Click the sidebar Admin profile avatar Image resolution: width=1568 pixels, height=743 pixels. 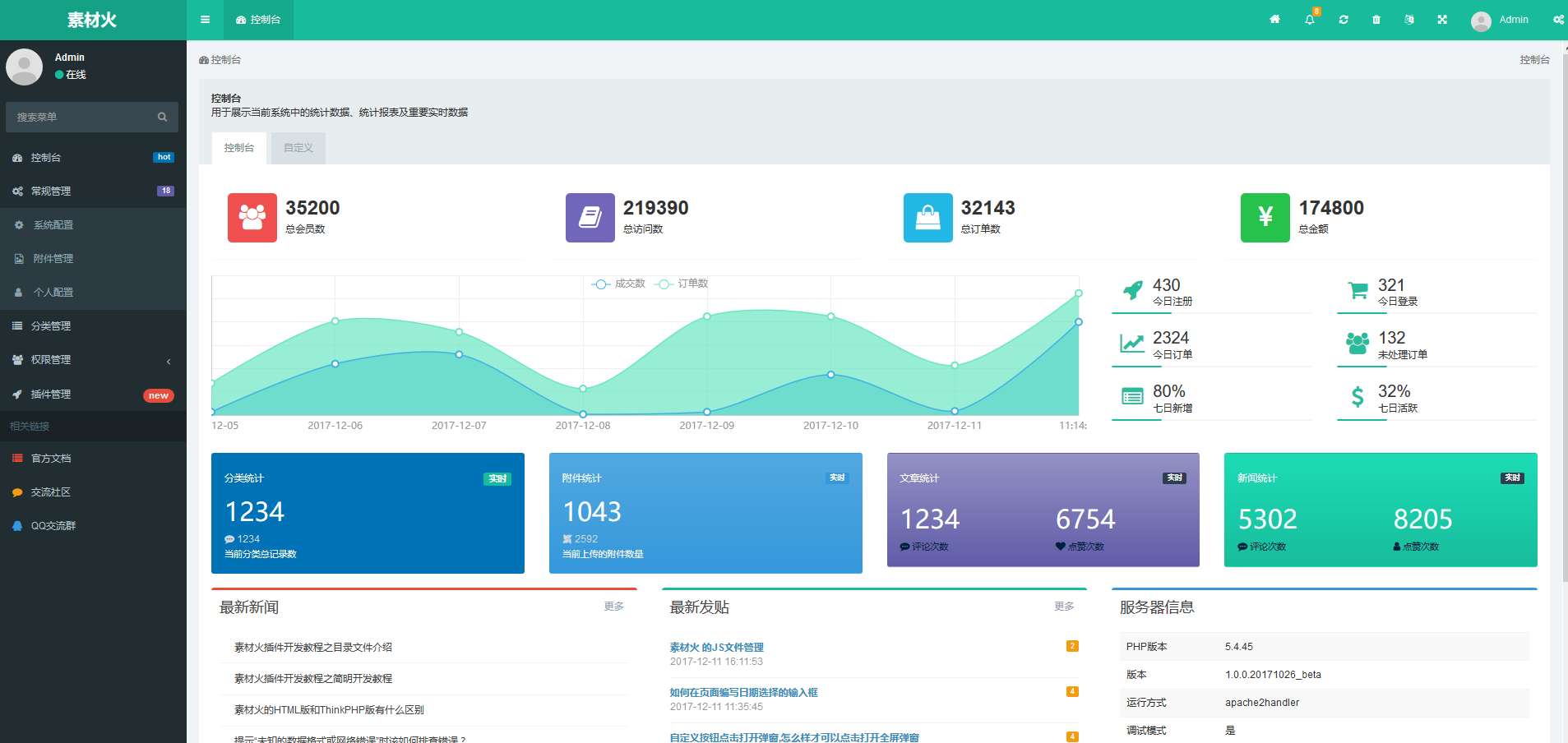tap(25, 67)
